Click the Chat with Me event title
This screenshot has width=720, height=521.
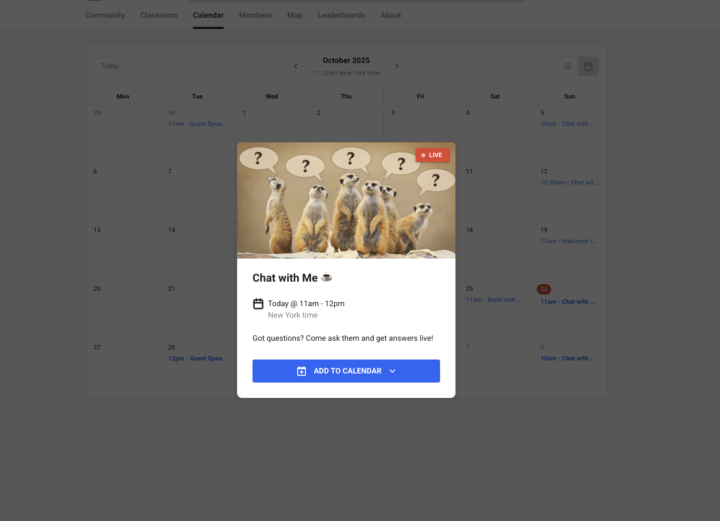[x=292, y=278]
